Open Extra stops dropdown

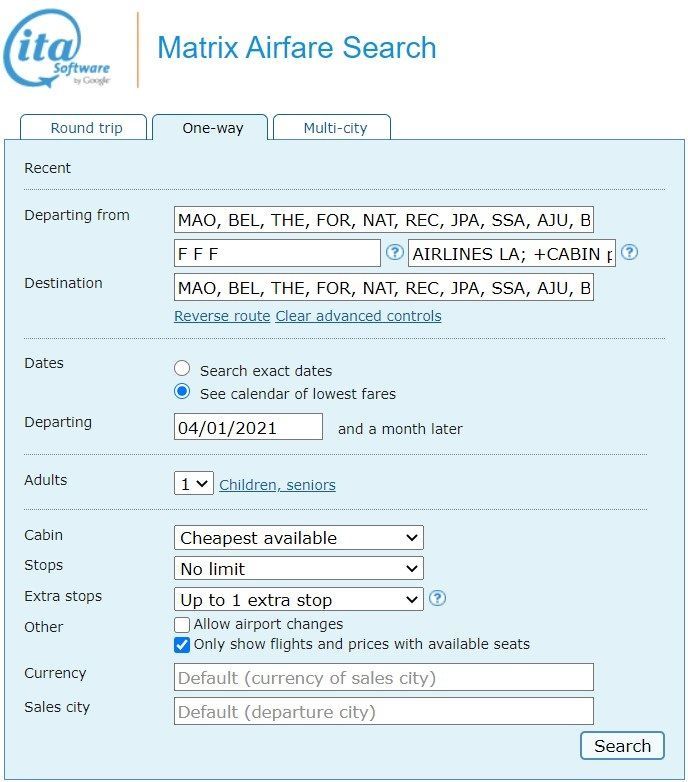(x=299, y=599)
